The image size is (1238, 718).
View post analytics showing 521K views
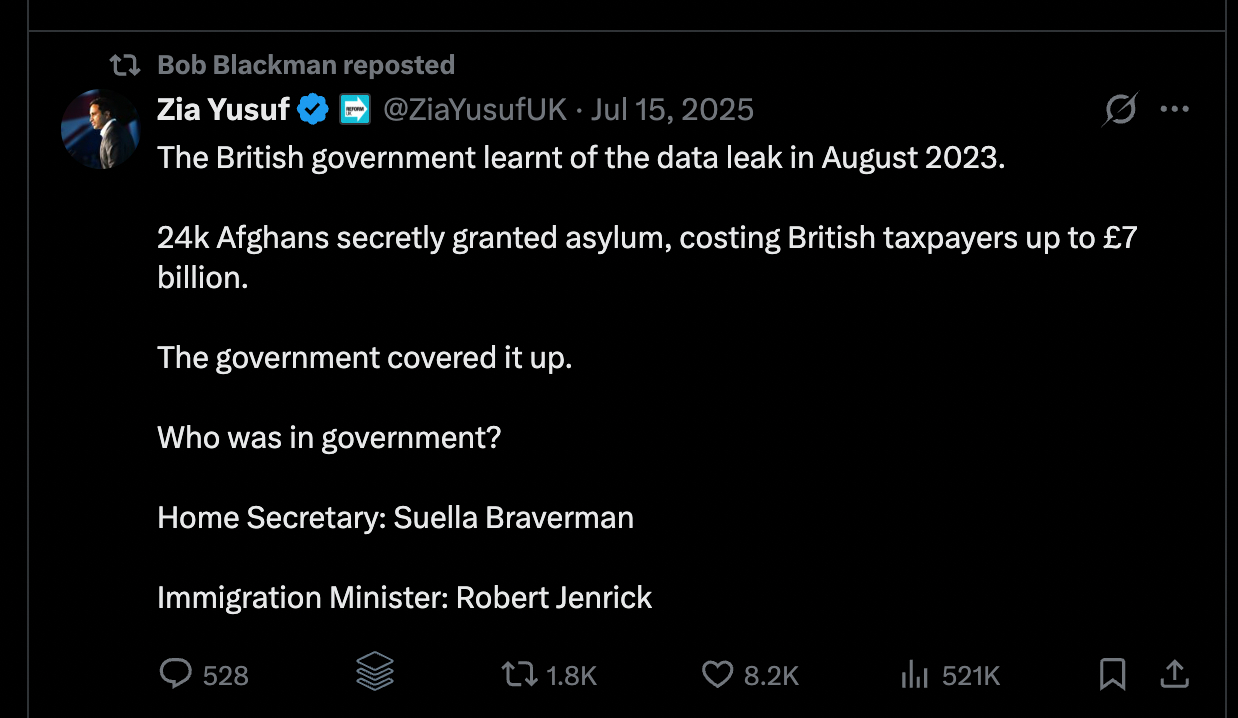914,675
